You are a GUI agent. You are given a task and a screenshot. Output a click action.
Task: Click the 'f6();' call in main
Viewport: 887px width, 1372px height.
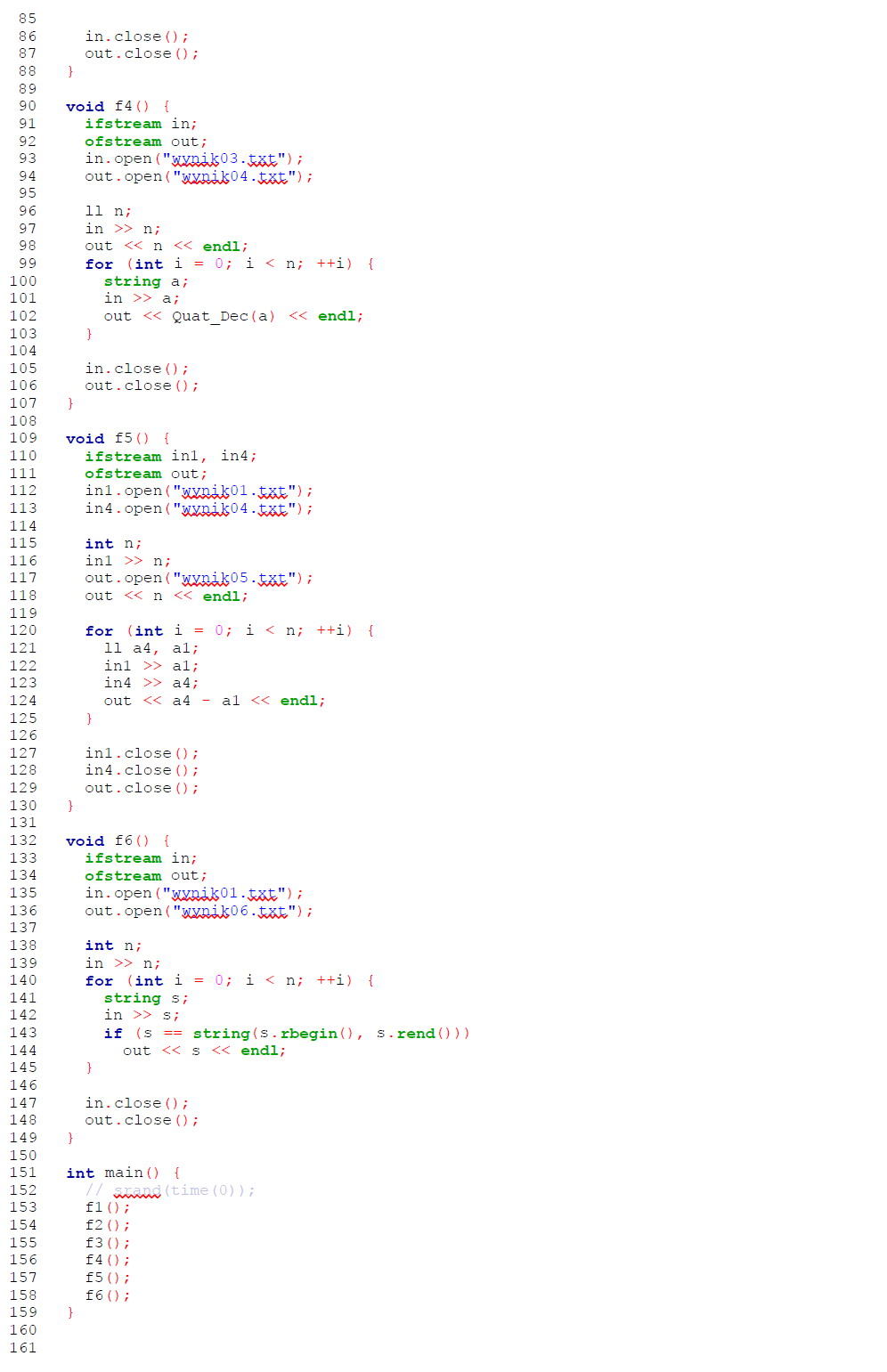pyautogui.click(x=108, y=1295)
